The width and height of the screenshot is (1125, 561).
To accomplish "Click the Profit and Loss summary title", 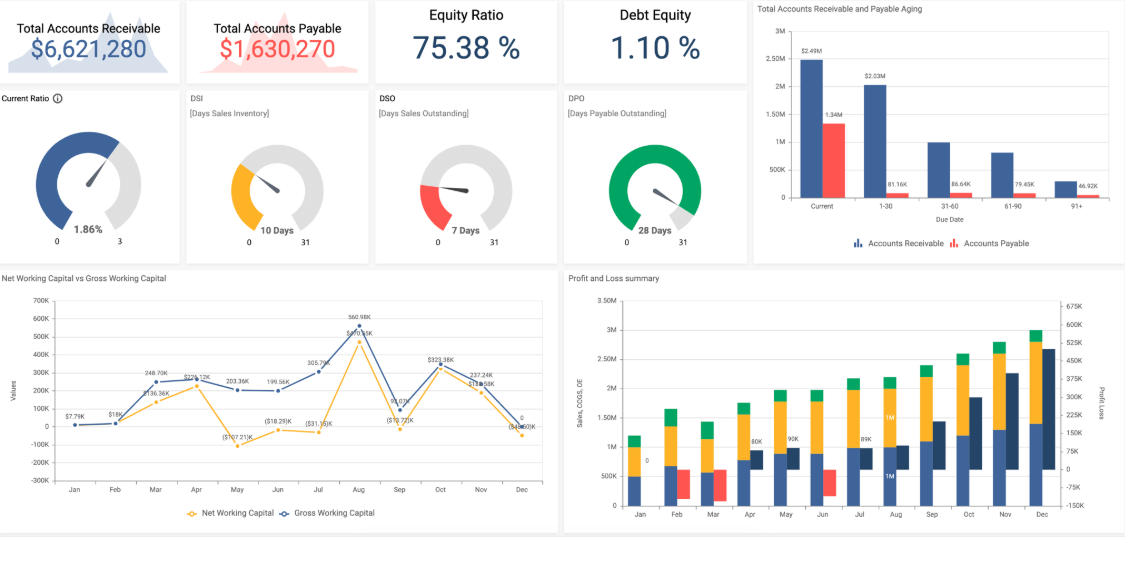I will (613, 278).
